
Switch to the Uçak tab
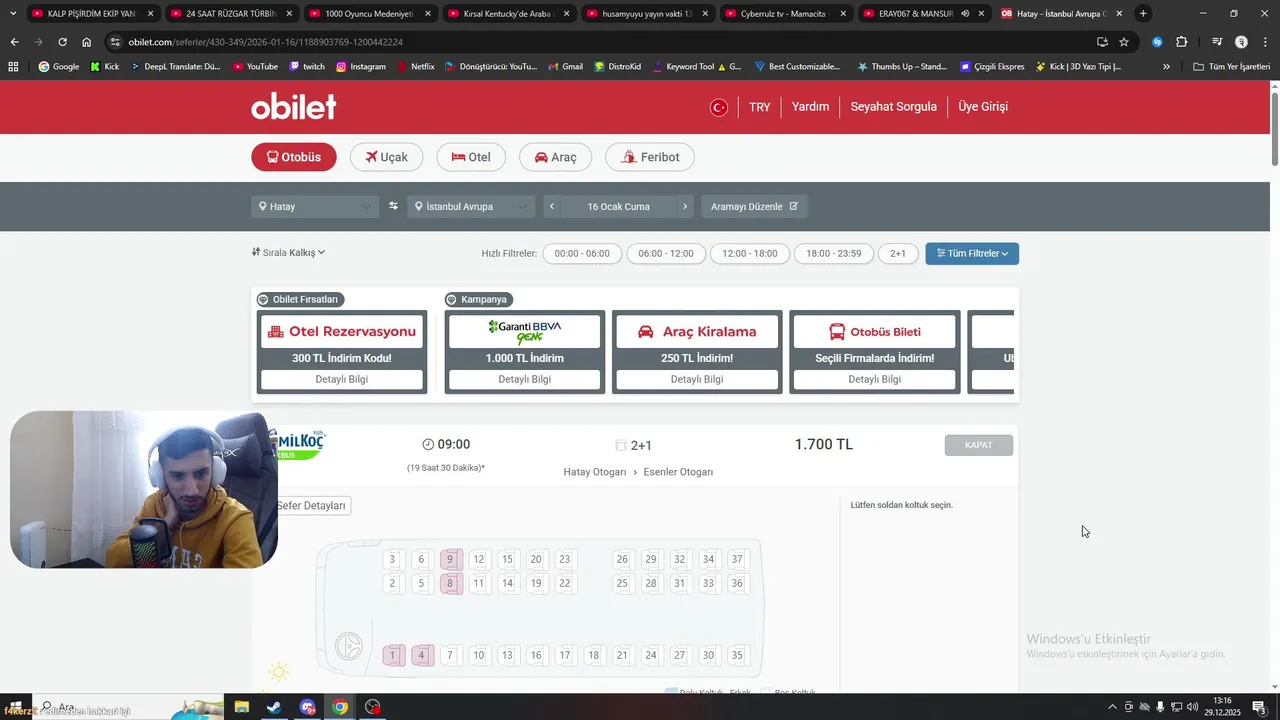pos(386,157)
